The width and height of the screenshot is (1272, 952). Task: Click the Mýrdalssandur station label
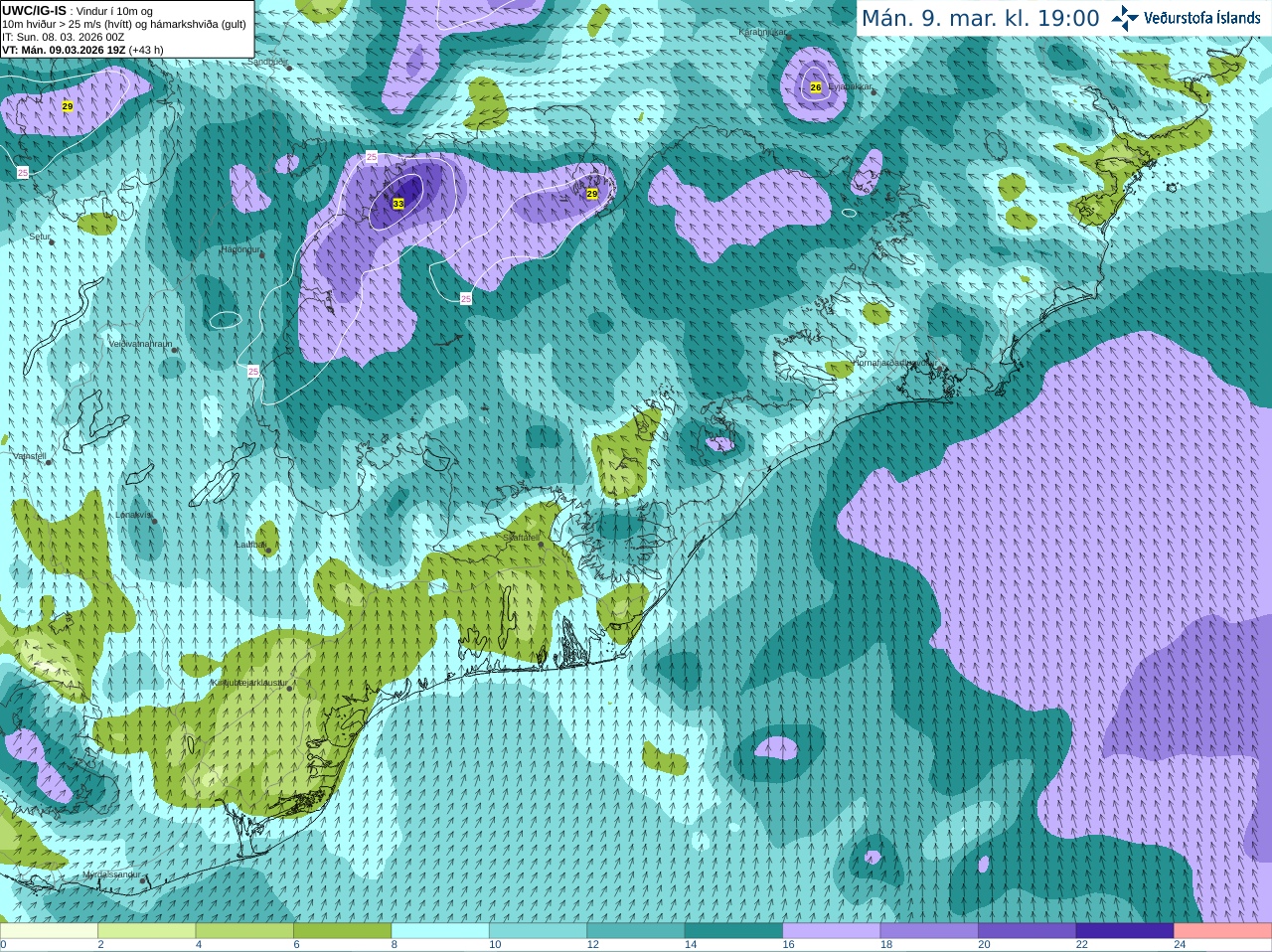click(x=111, y=874)
